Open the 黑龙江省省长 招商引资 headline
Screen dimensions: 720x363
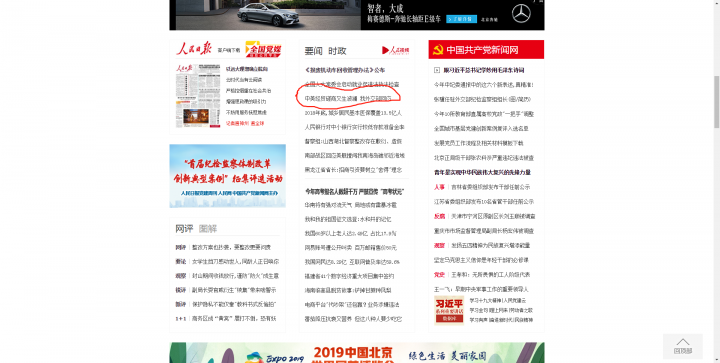(x=353, y=170)
